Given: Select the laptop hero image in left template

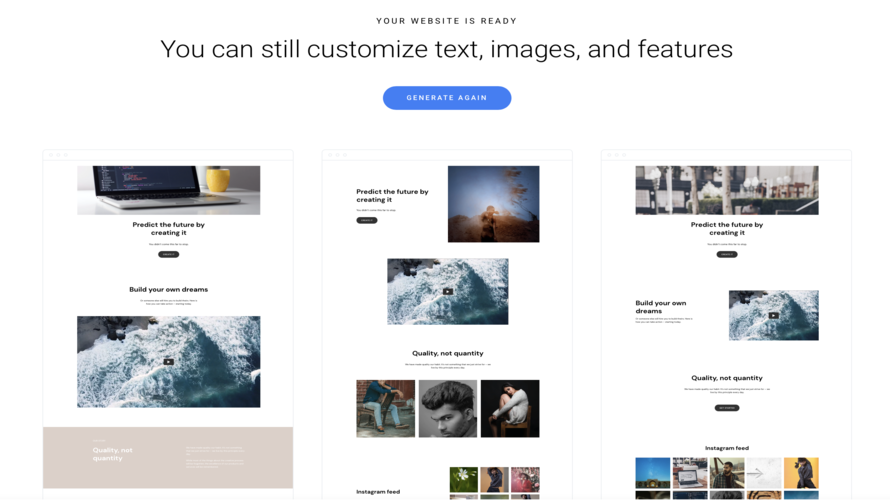Looking at the screenshot, I should tap(168, 190).
